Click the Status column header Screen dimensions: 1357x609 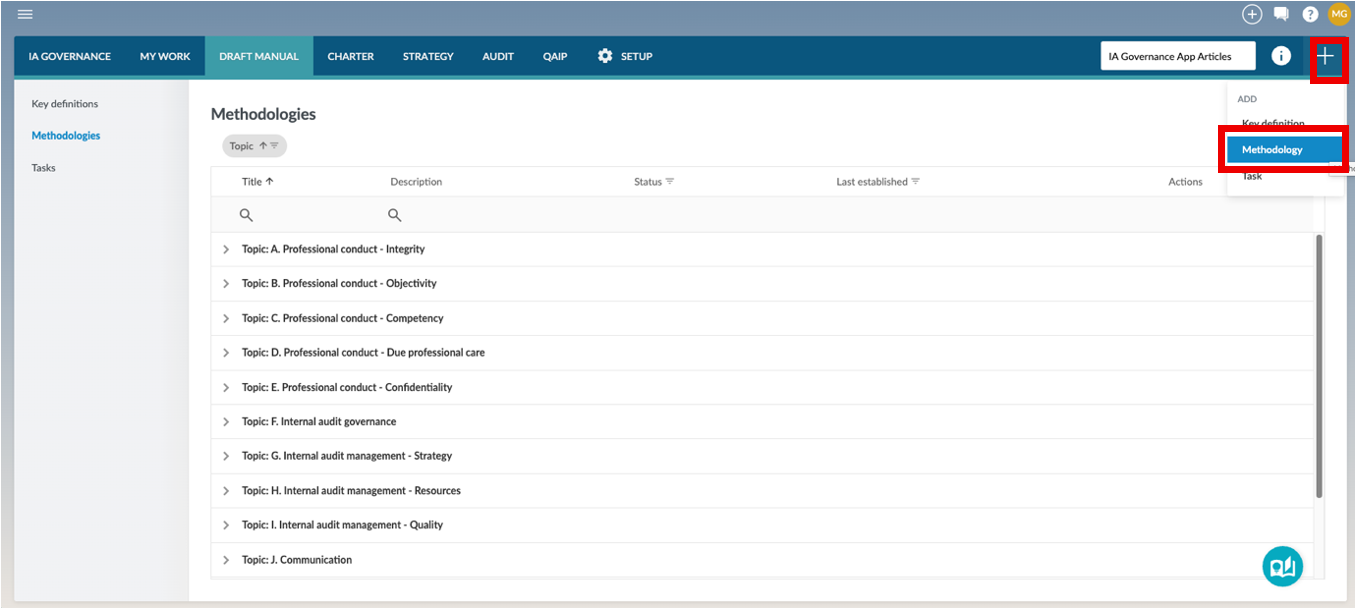pos(648,182)
